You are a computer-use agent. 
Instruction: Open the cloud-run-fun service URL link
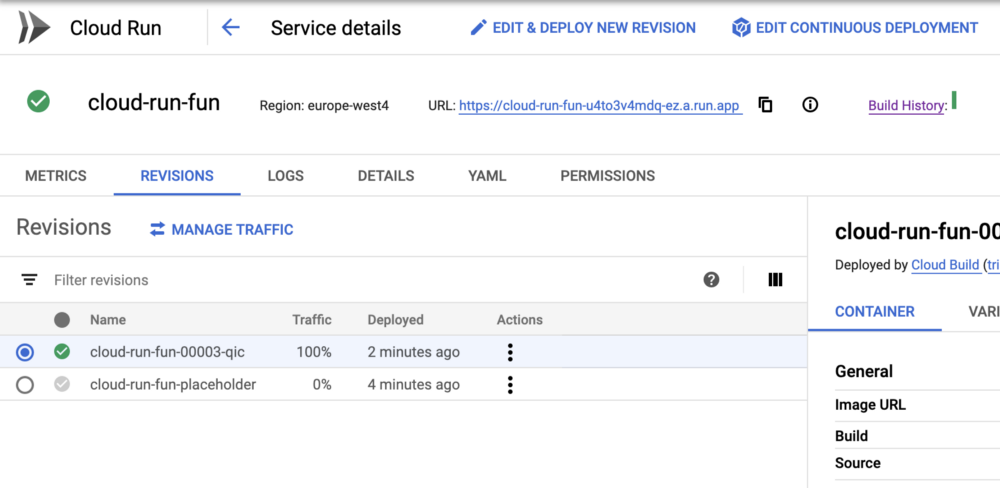point(600,106)
